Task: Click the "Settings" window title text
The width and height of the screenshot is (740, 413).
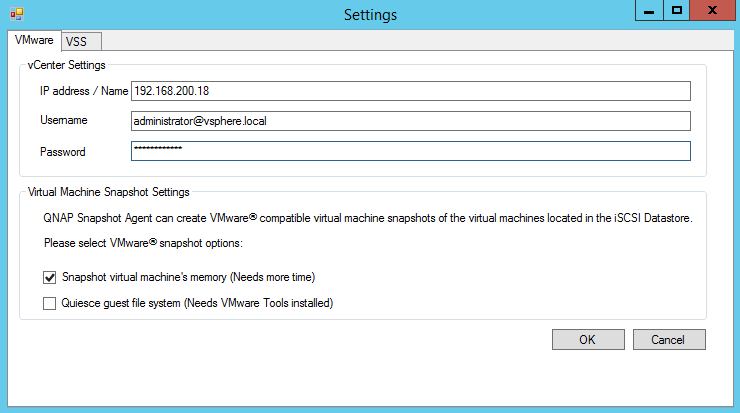Action: pyautogui.click(x=370, y=15)
